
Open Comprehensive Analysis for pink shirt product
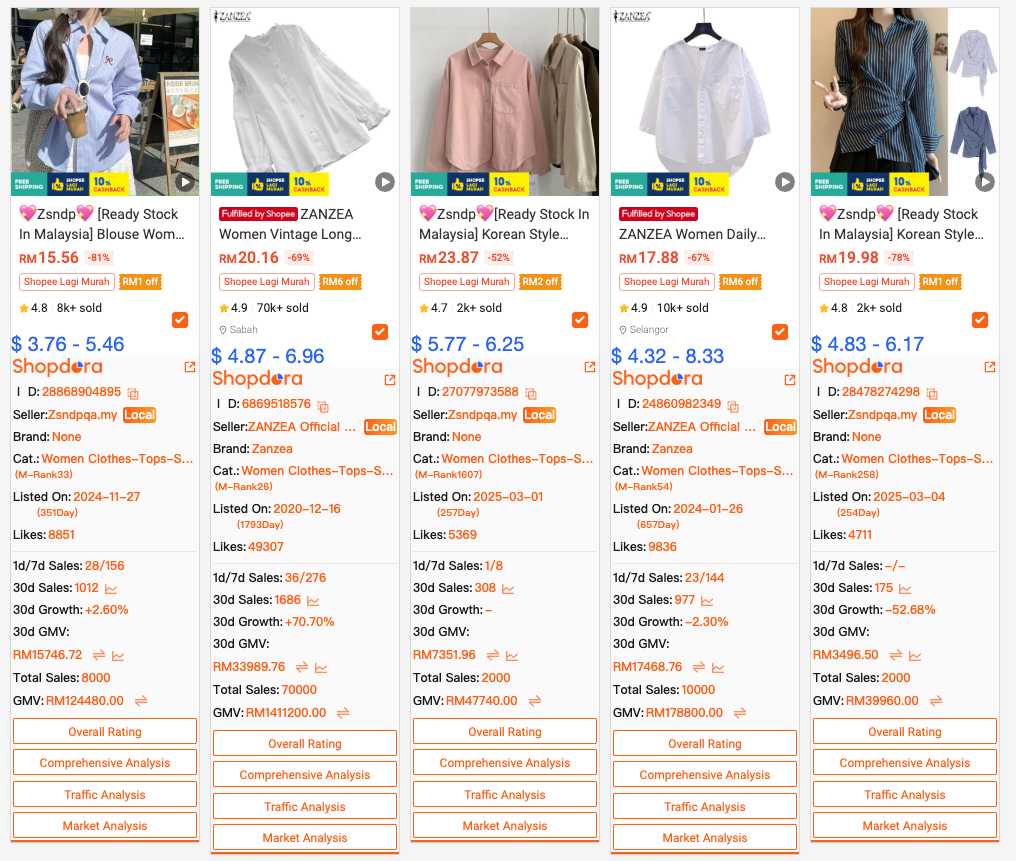click(x=505, y=763)
